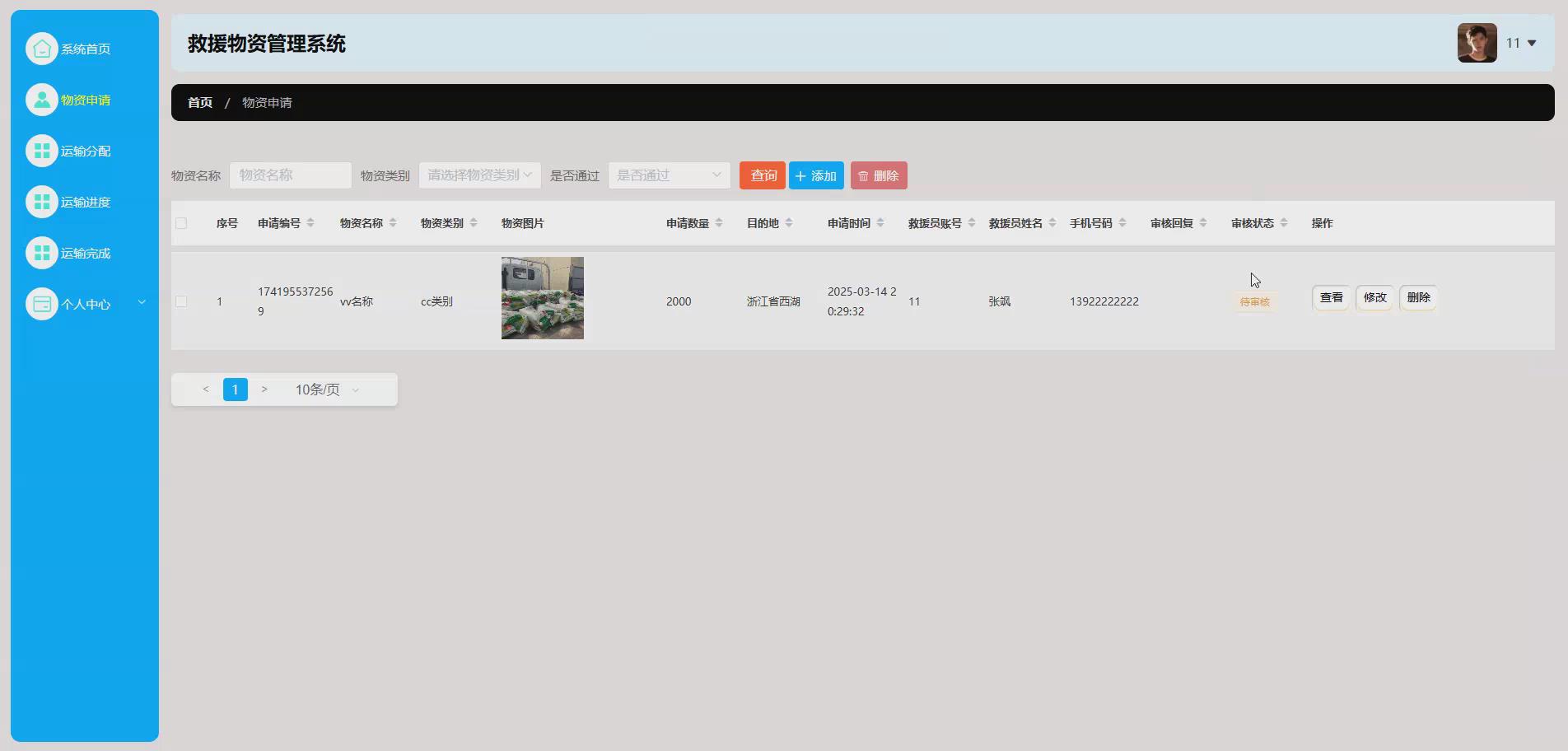Sort by 申请时间 column sort arrows
Screen dimensions: 1568x751
tap(880, 223)
